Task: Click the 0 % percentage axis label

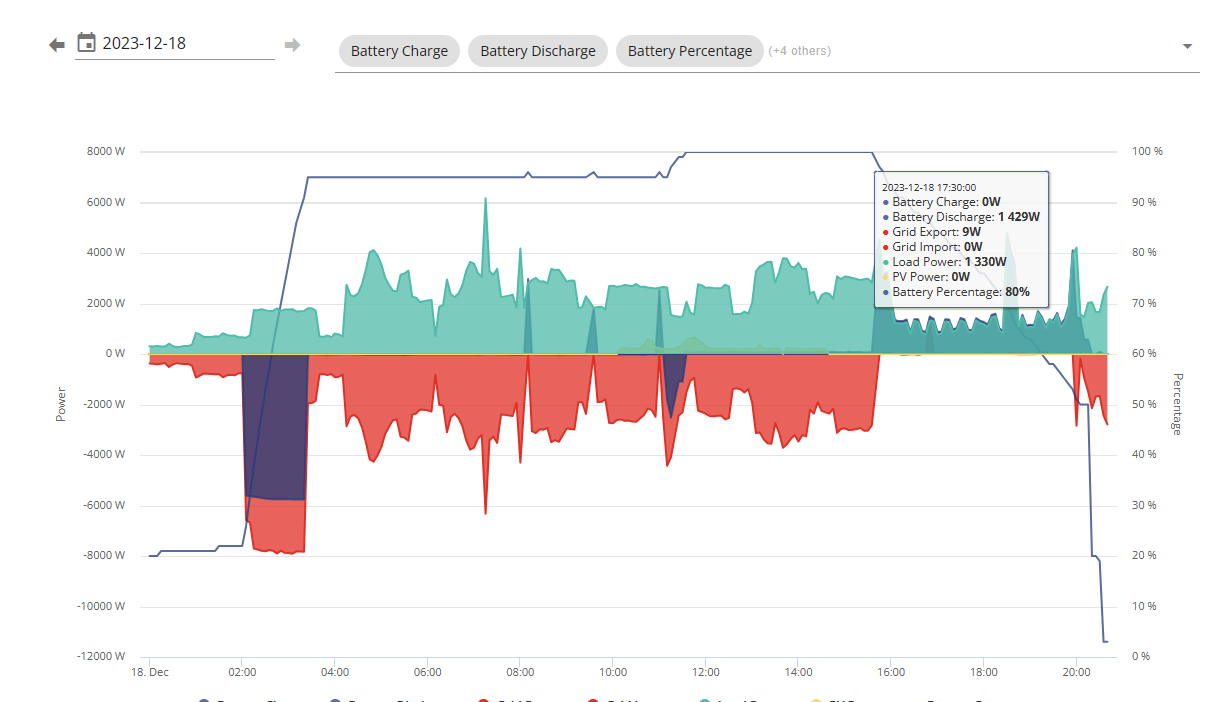Action: (x=1141, y=656)
